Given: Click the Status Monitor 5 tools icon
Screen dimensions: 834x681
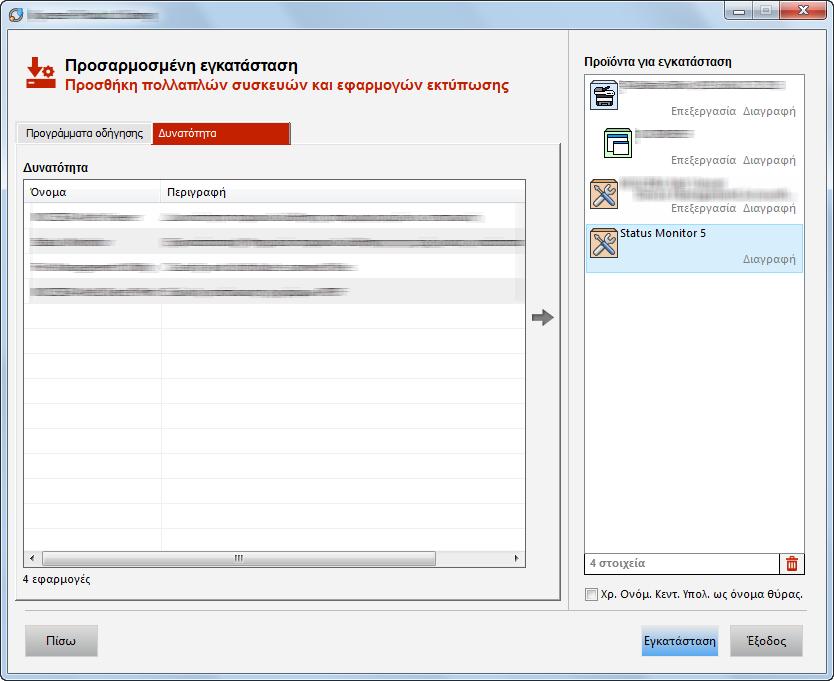Looking at the screenshot, I should coord(604,243).
